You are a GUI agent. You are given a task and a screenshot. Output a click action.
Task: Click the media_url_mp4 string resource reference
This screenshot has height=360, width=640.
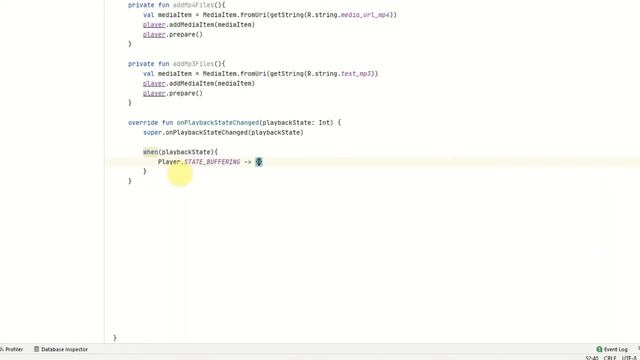point(365,15)
